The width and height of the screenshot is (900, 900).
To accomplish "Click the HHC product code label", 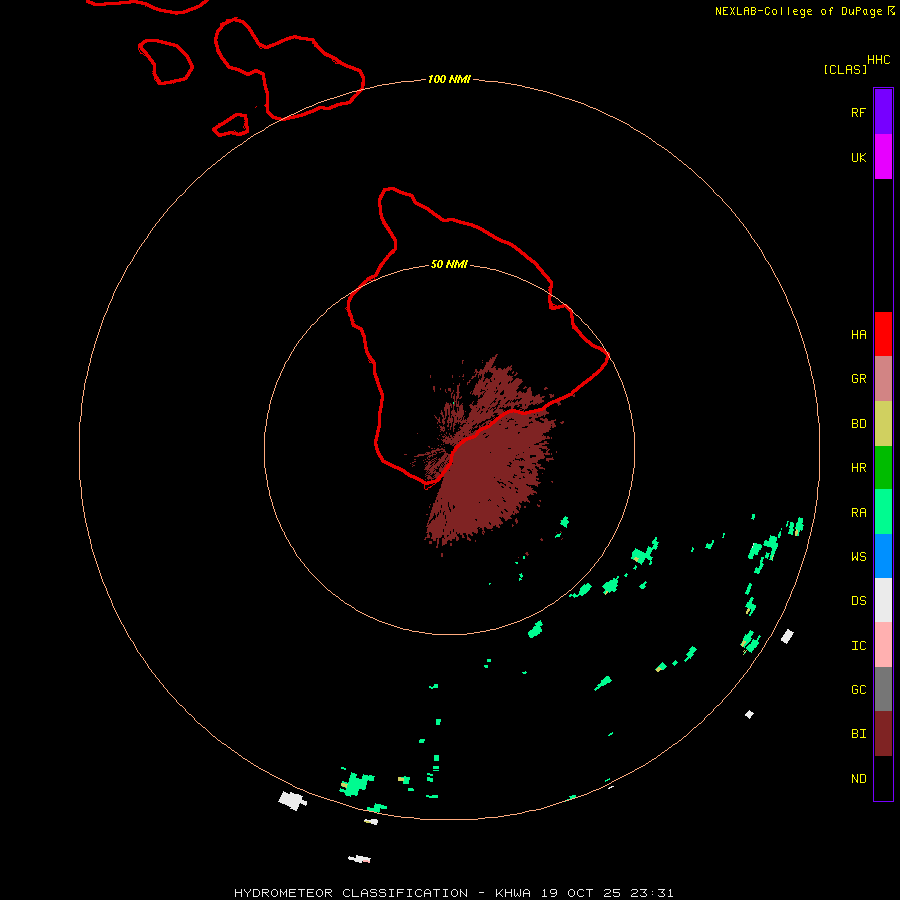I will click(x=879, y=60).
